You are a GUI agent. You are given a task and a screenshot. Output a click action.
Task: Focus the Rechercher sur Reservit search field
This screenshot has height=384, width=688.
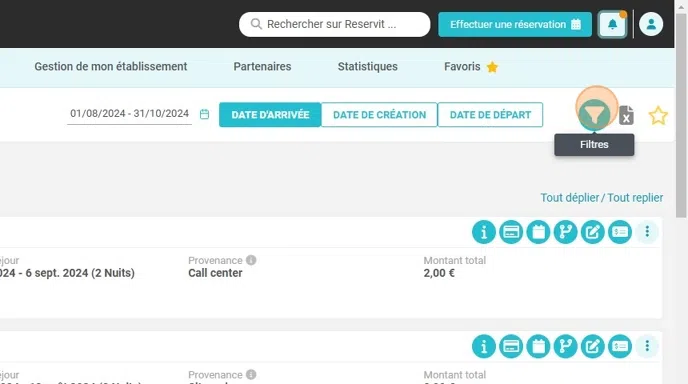[334, 25]
